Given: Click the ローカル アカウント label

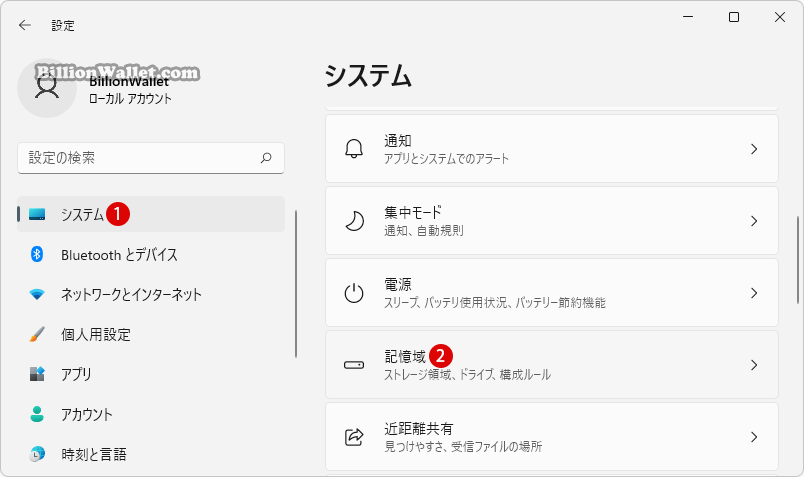Looking at the screenshot, I should coord(130,98).
